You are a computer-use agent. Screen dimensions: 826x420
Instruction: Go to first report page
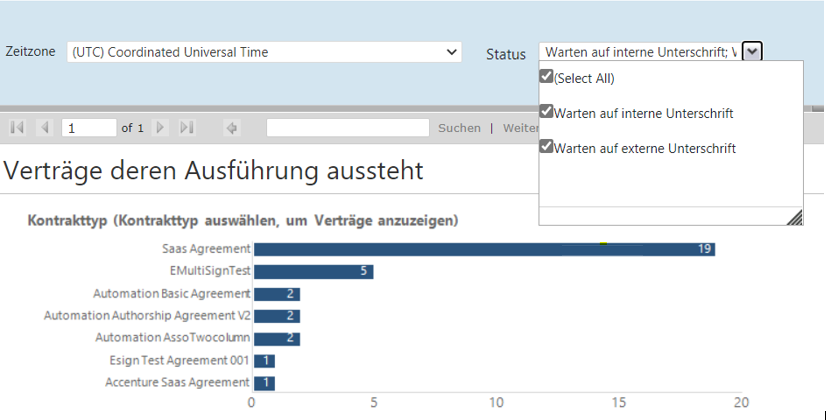click(17, 128)
